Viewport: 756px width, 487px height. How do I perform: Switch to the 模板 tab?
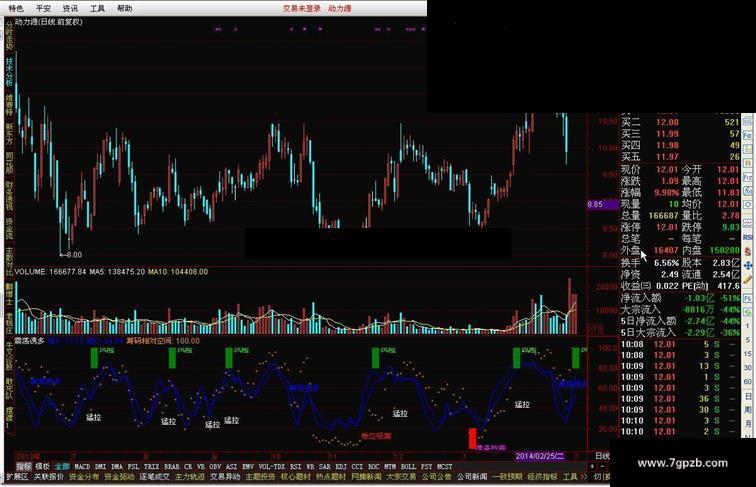[42, 466]
